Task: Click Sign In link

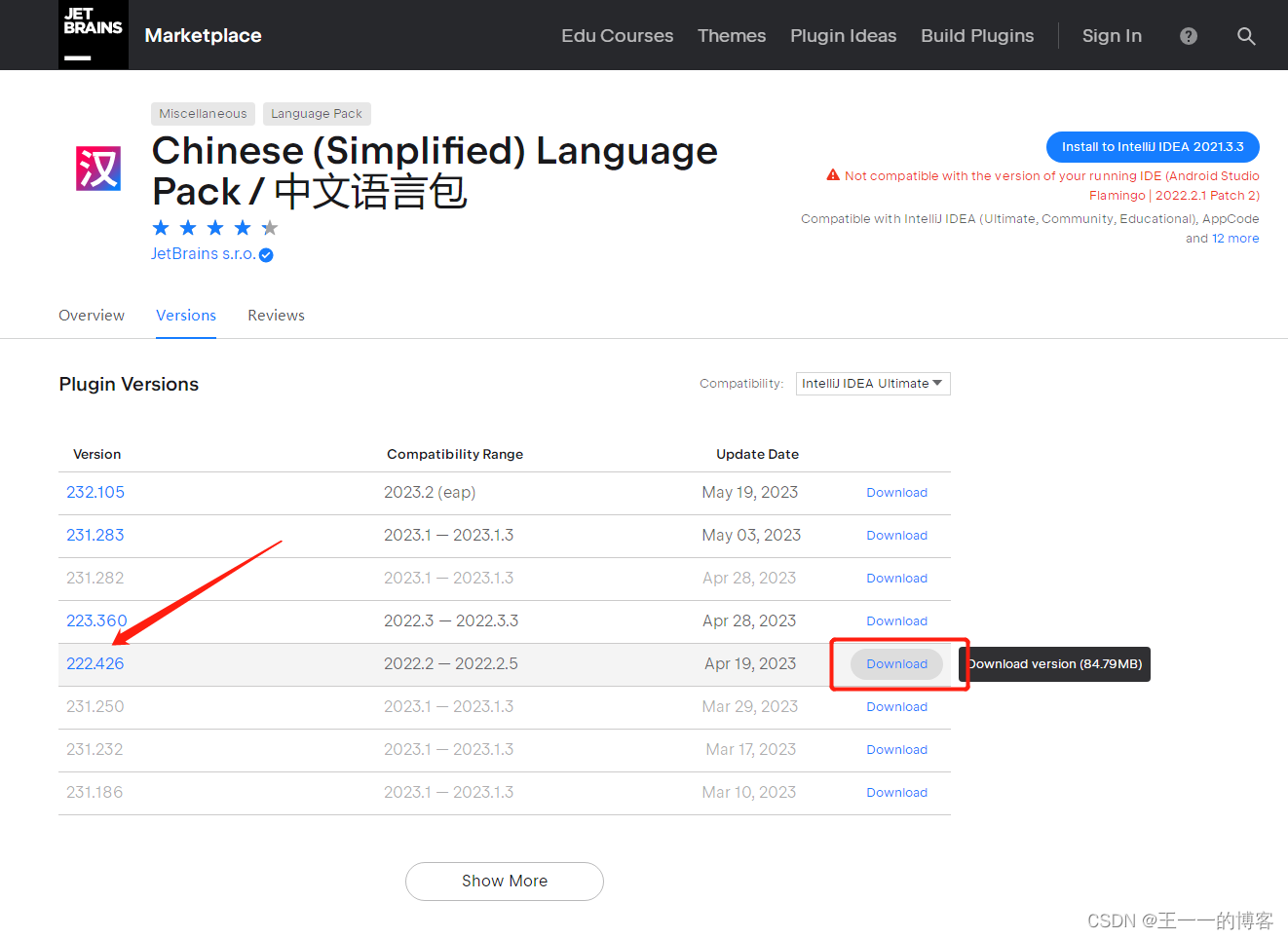Action: coord(1112,36)
